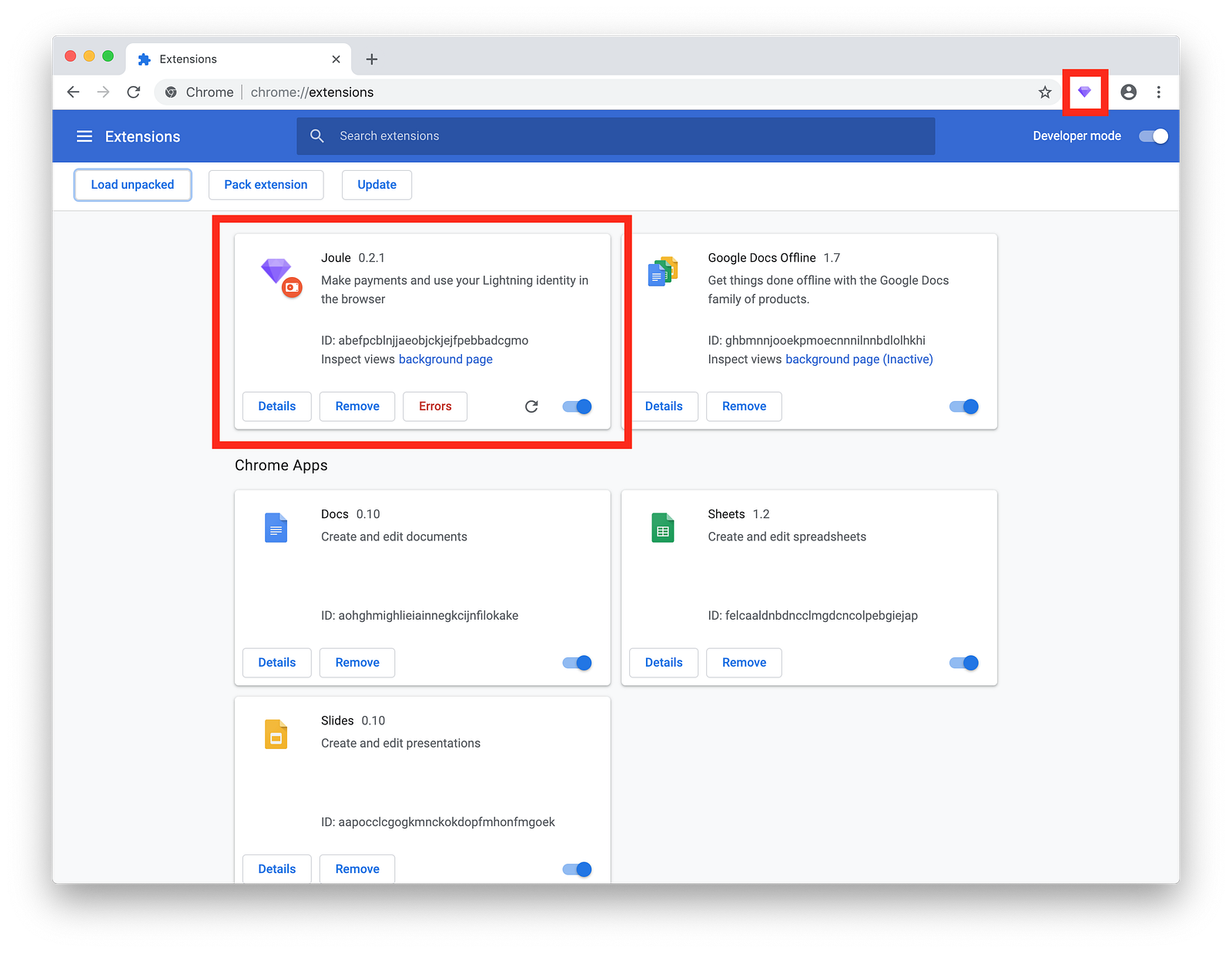Click the Slides ID aapocclcgogkmnckokdopfmhonfmgoek

coord(438,822)
